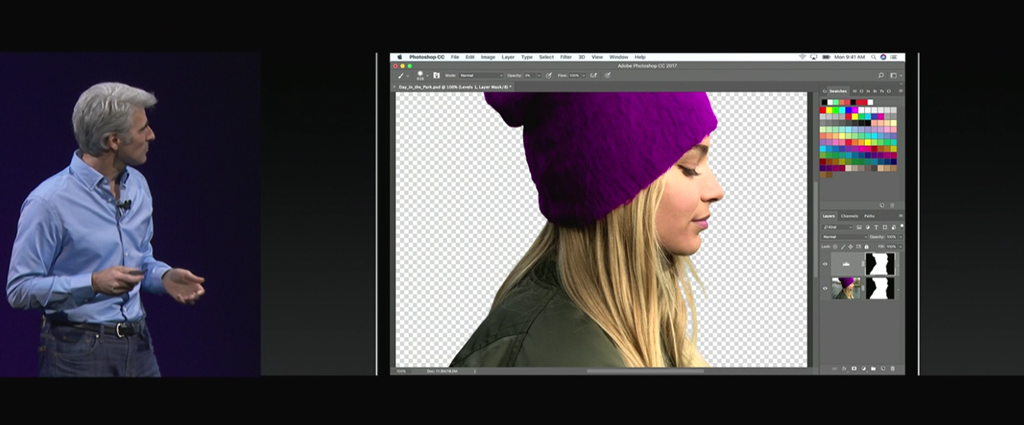Add a layer mask from Layers footer
Viewport: 1024px width, 425px height.
pos(853,369)
